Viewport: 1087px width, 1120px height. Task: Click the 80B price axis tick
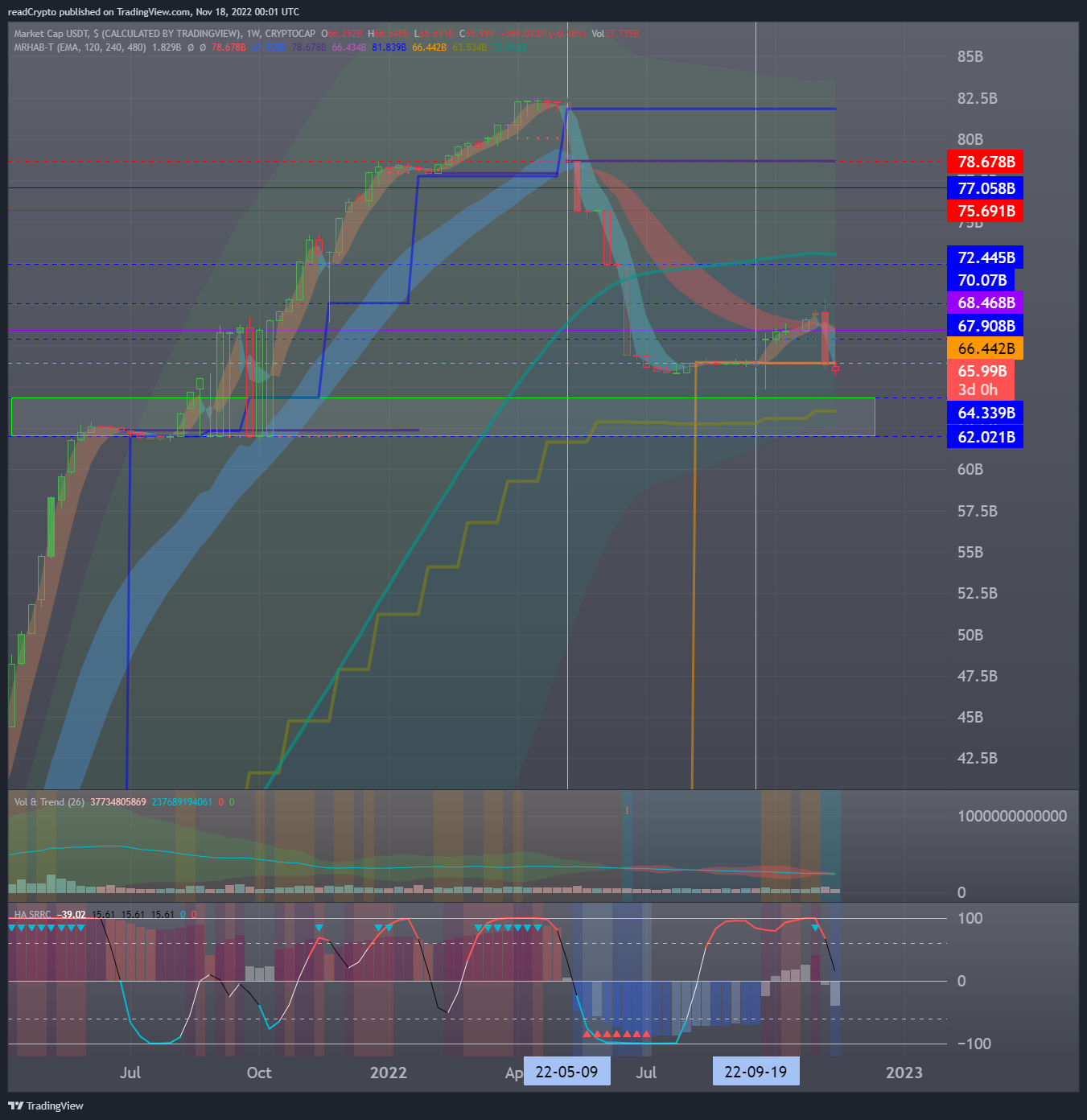970,139
